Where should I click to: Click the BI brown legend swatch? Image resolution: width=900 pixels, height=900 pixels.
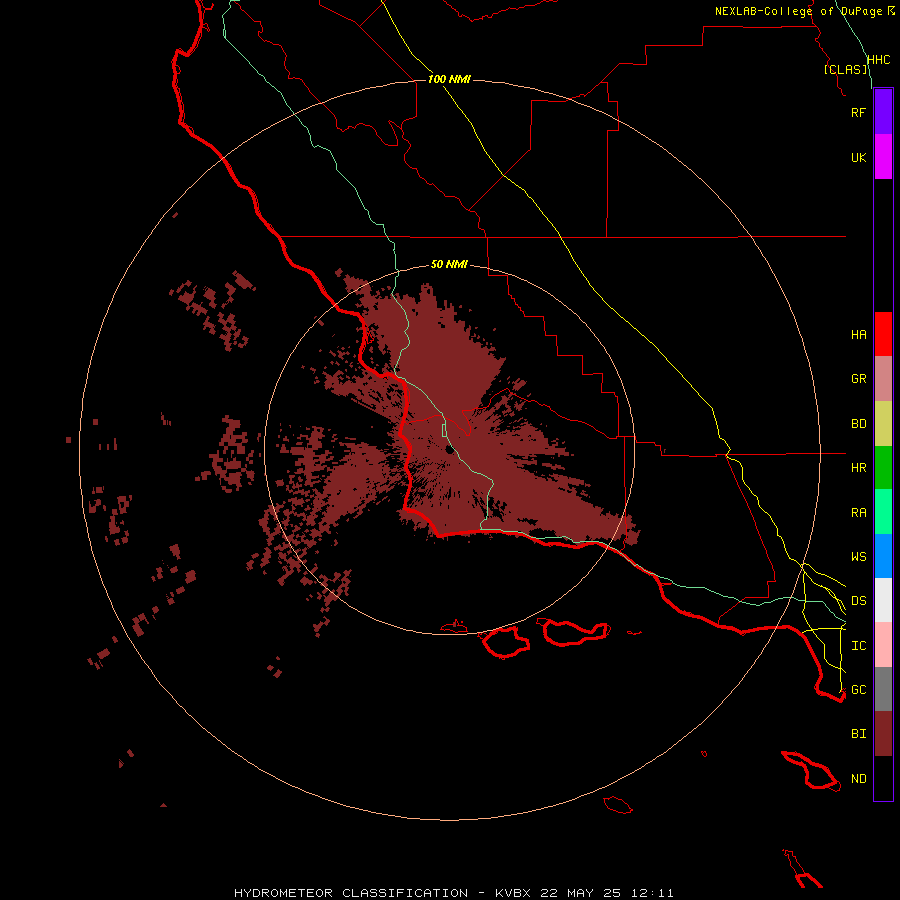tap(883, 734)
